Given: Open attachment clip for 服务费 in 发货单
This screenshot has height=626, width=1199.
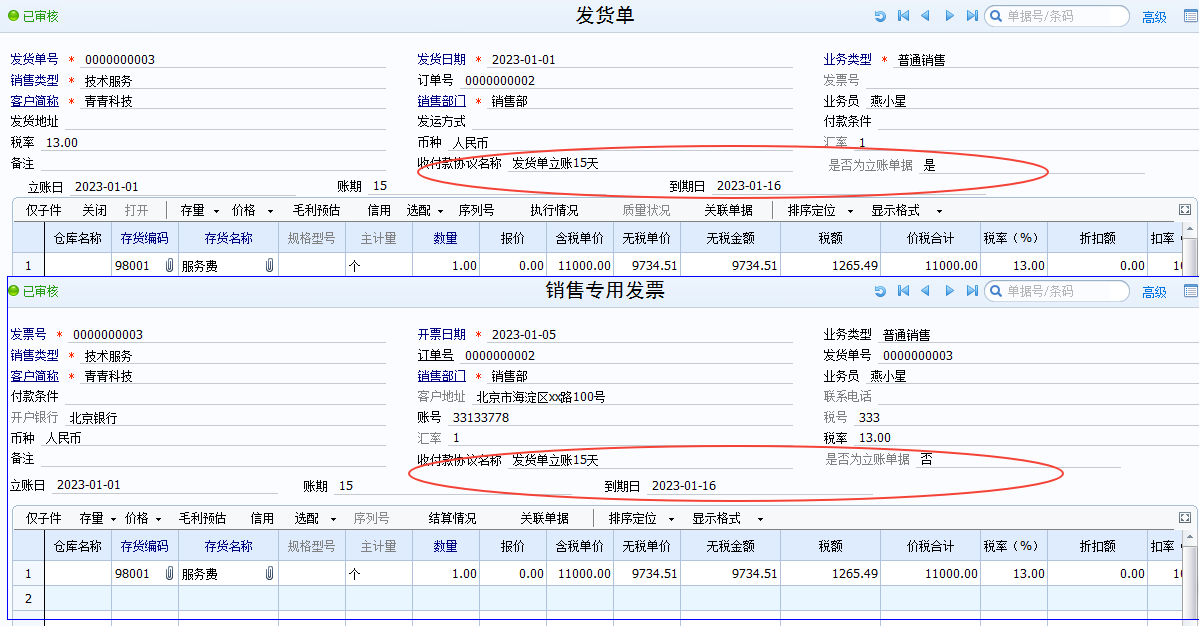Looking at the screenshot, I should (269, 265).
